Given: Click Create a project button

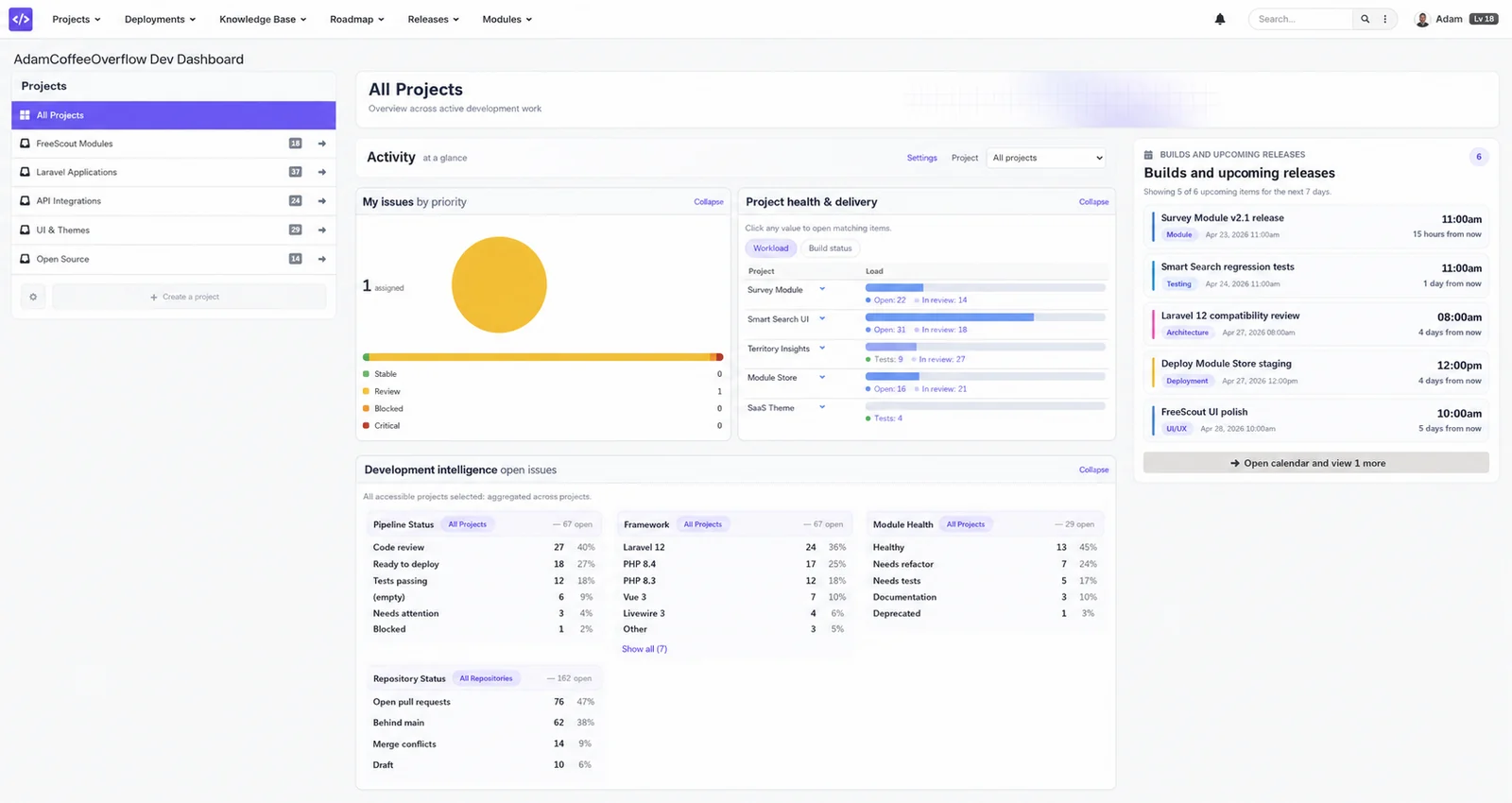Looking at the screenshot, I should [189, 297].
